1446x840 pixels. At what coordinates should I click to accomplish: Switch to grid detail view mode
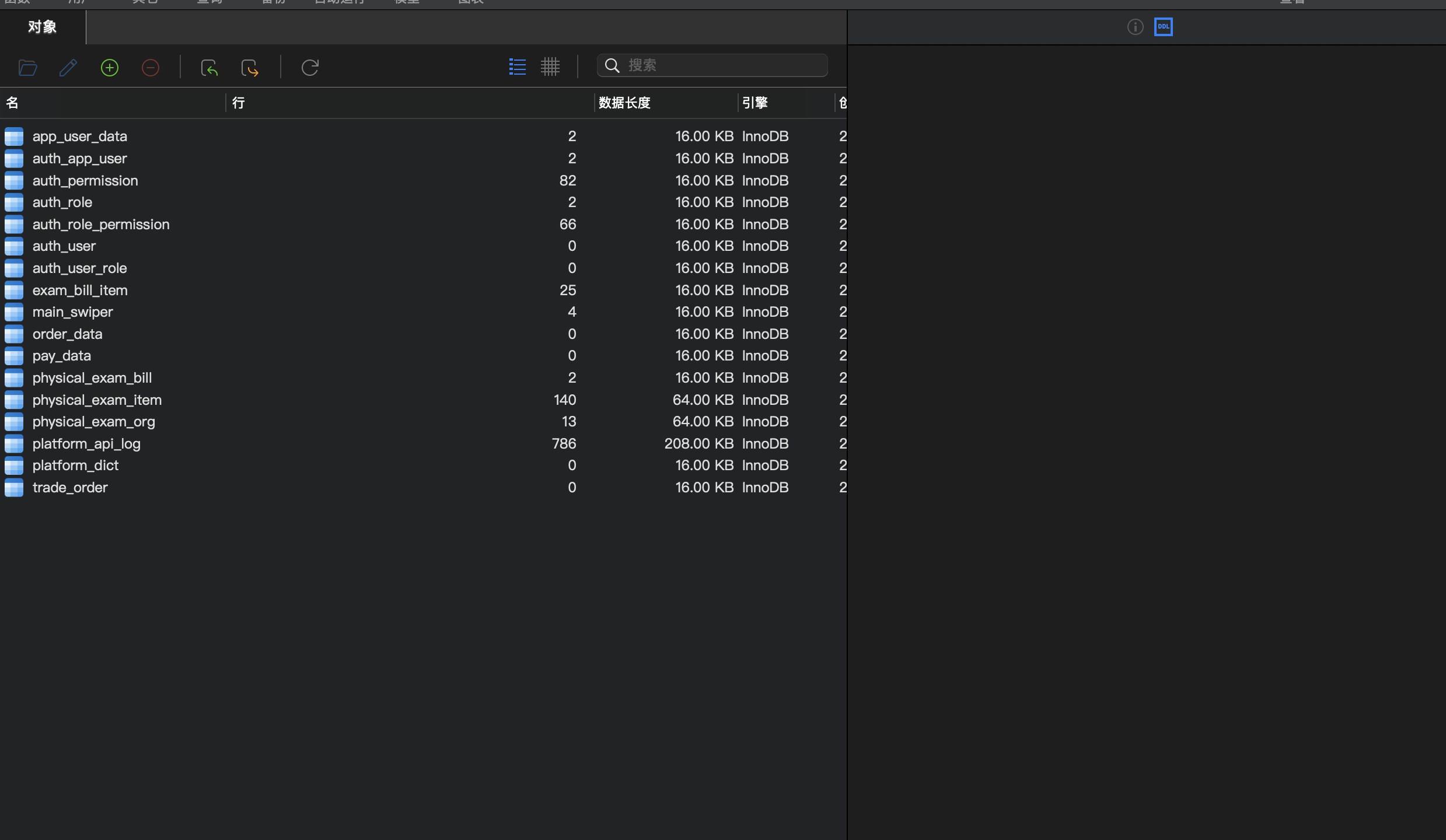pyautogui.click(x=550, y=66)
